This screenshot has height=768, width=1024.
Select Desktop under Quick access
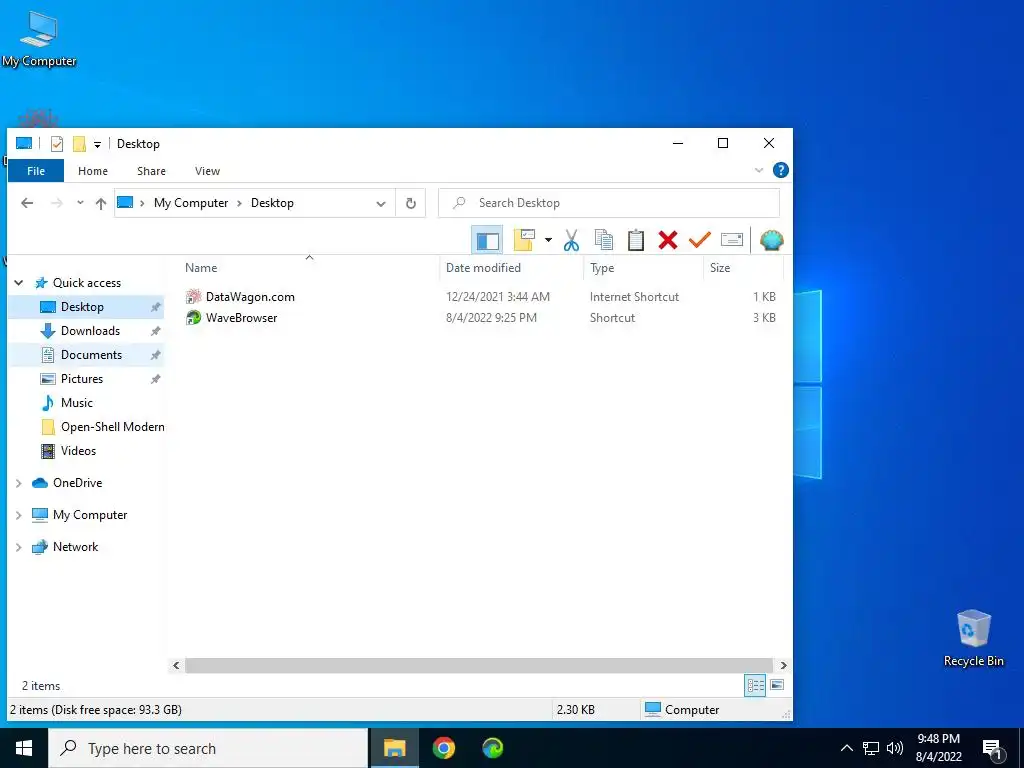(85, 307)
